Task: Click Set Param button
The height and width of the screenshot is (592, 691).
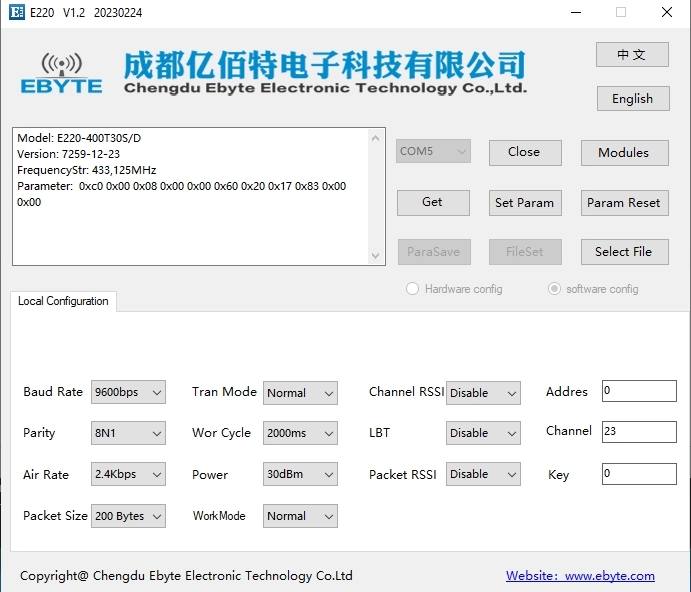Action: tap(525, 203)
